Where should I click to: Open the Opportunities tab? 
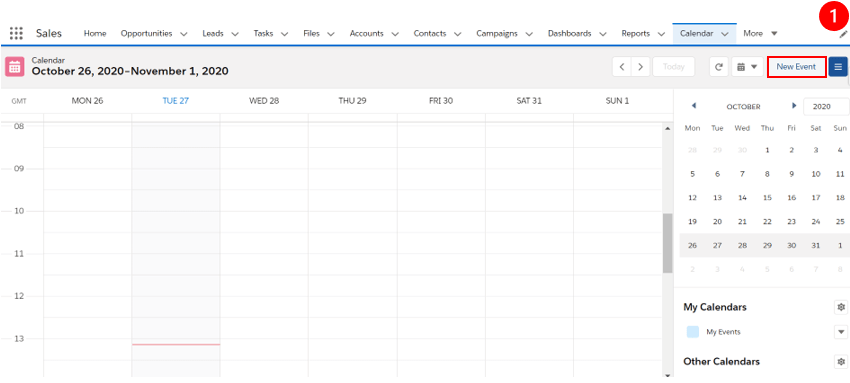coord(146,33)
